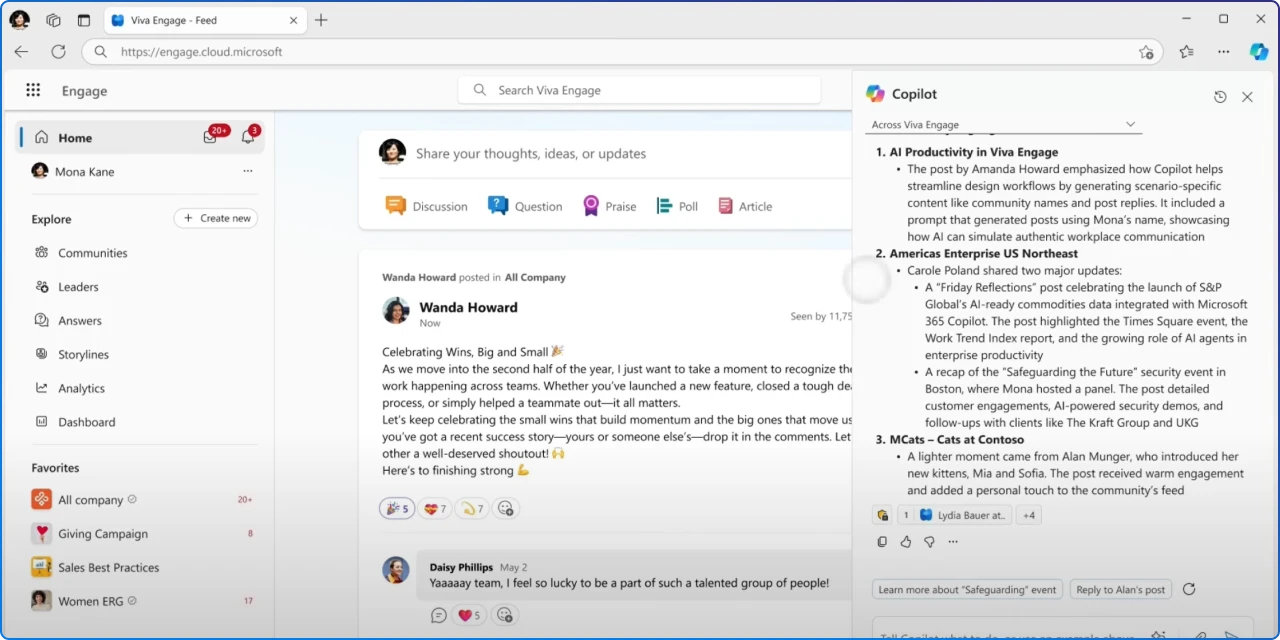This screenshot has width=1280, height=640.
Task: Click the Search Viva Engage field
Action: 639,90
